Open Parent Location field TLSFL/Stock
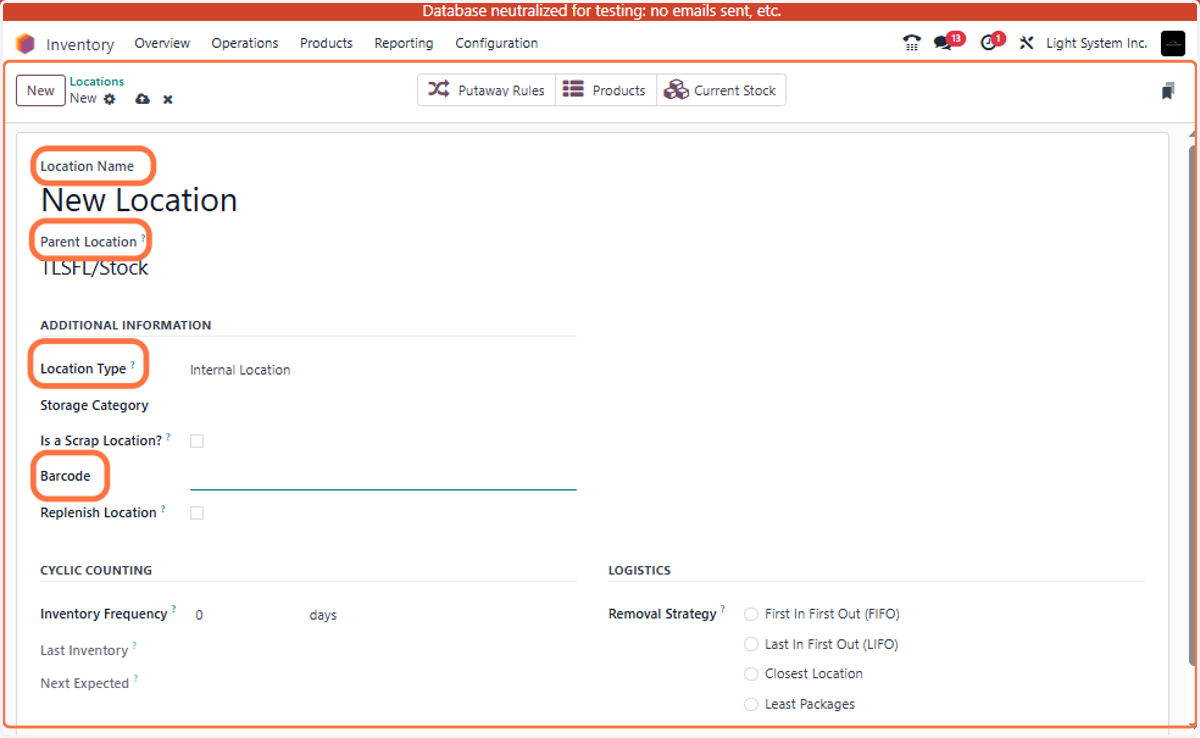 95,268
